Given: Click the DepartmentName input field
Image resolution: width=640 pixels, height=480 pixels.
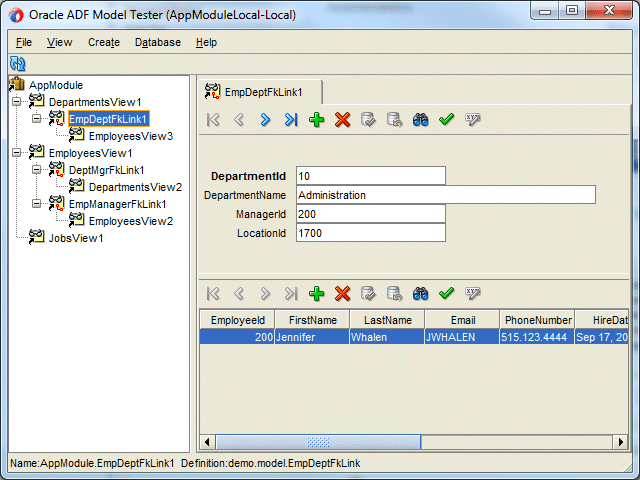Looking at the screenshot, I should [x=446, y=195].
